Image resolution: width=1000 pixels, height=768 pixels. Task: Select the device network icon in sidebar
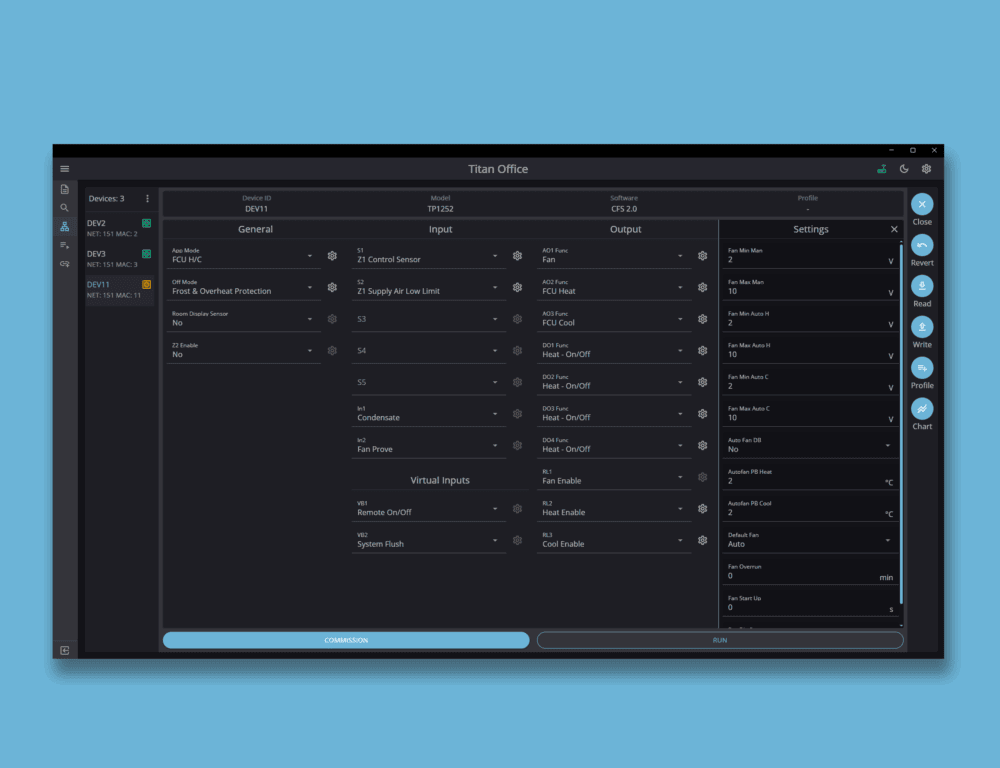pos(64,226)
